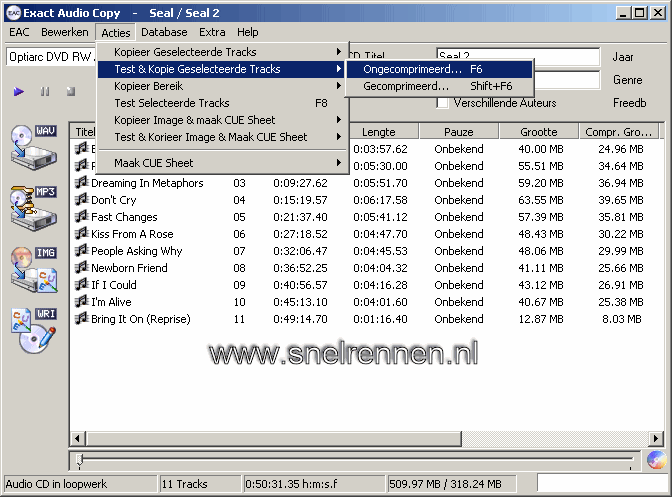Screen dimensions: 672x497
Task: Open the Extra menu
Action: [x=212, y=32]
